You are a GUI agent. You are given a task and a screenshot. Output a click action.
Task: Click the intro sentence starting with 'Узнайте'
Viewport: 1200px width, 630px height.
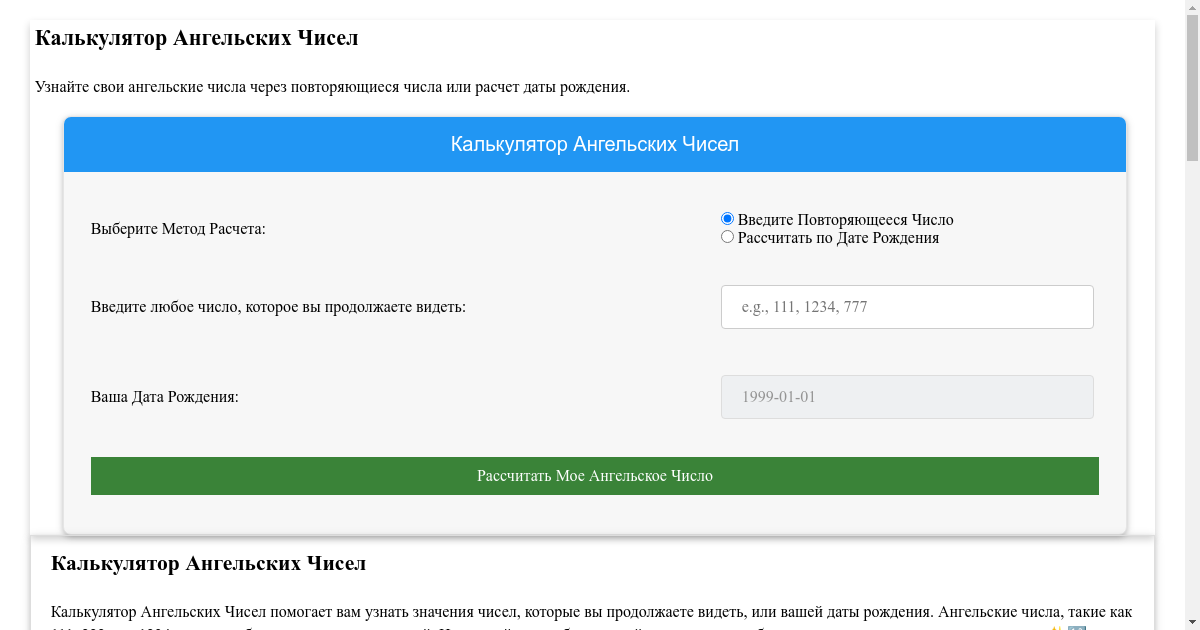tap(332, 87)
